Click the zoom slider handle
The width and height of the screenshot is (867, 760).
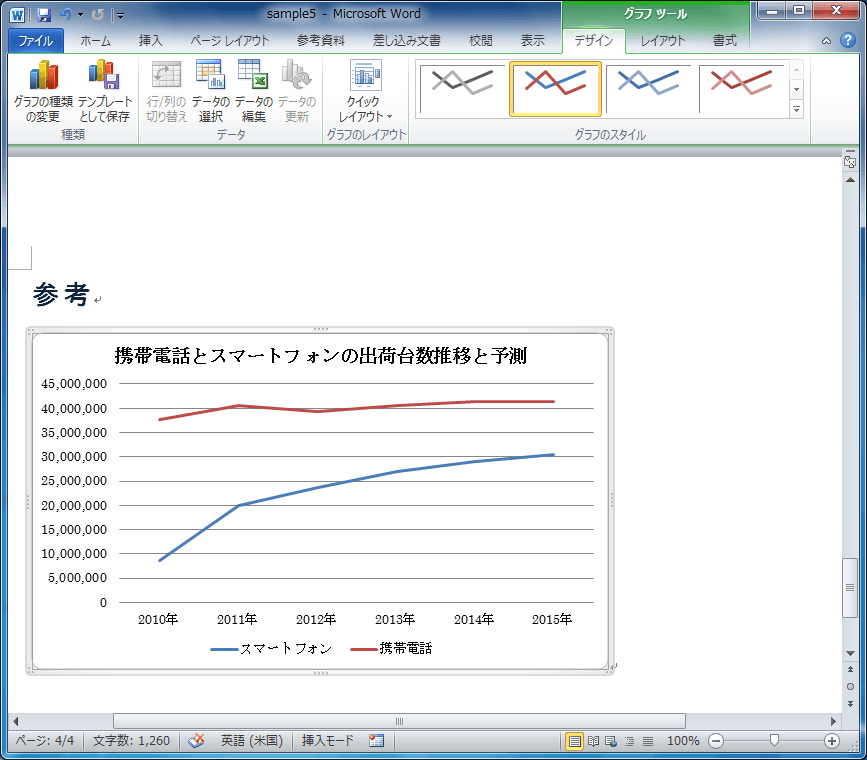(774, 741)
